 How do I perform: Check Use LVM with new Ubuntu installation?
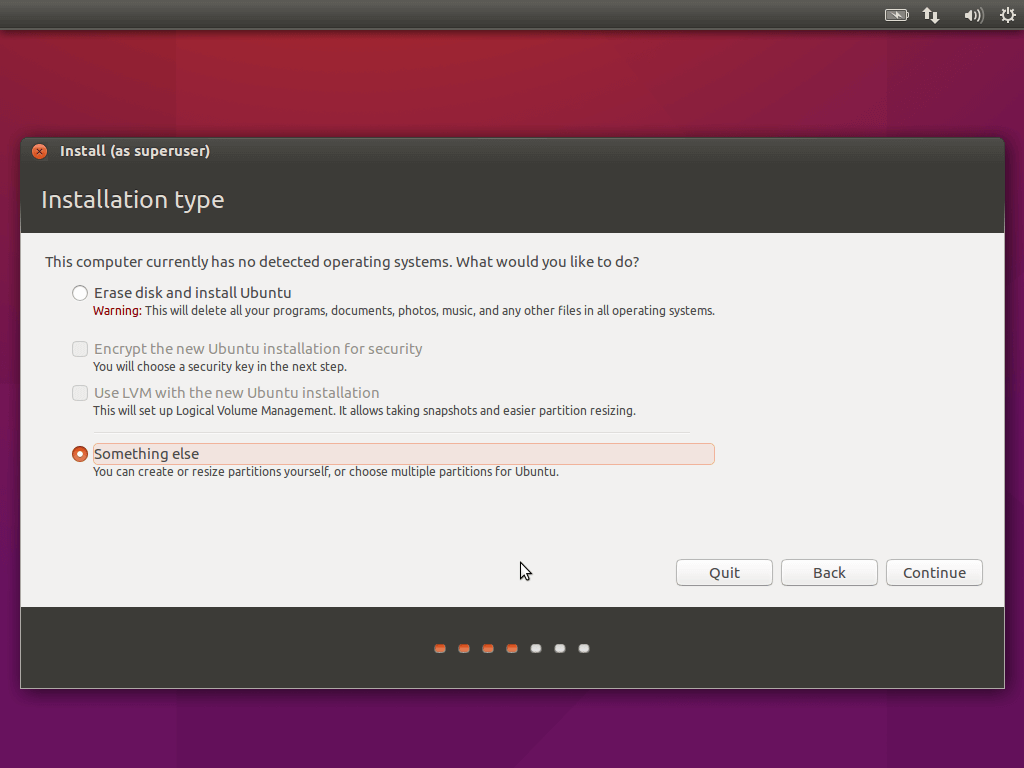pyautogui.click(x=80, y=392)
